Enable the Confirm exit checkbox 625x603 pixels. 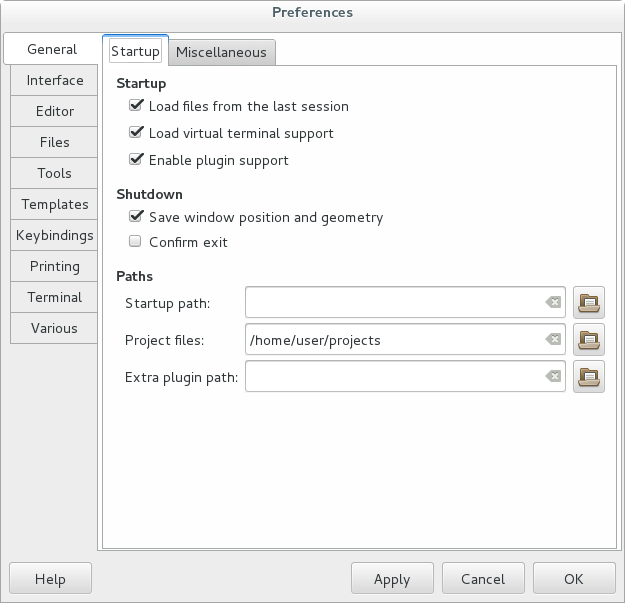(x=136, y=242)
